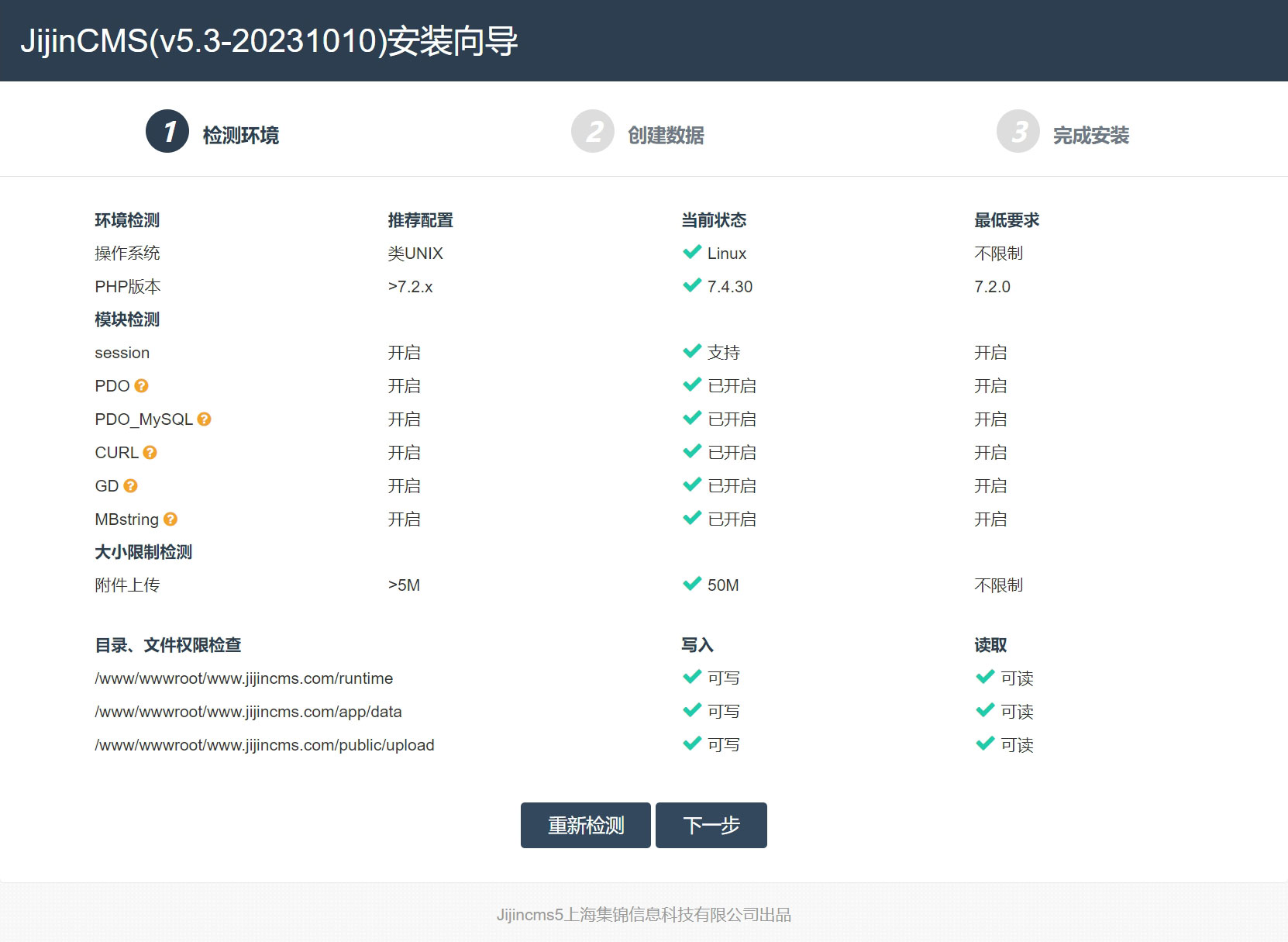The width and height of the screenshot is (1288, 942).
Task: Click the step 2 circle icon
Action: [593, 131]
